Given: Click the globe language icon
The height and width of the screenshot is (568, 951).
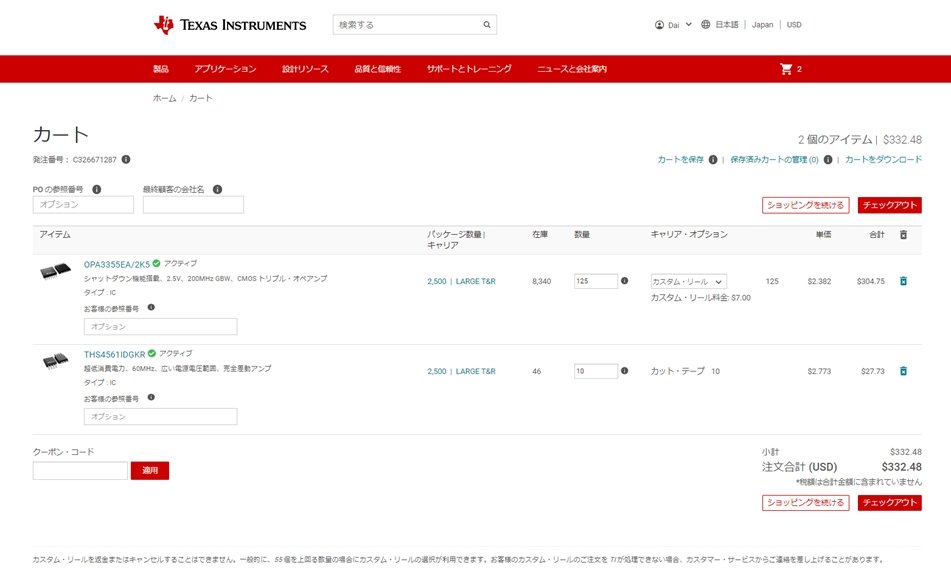Looking at the screenshot, I should [705, 25].
